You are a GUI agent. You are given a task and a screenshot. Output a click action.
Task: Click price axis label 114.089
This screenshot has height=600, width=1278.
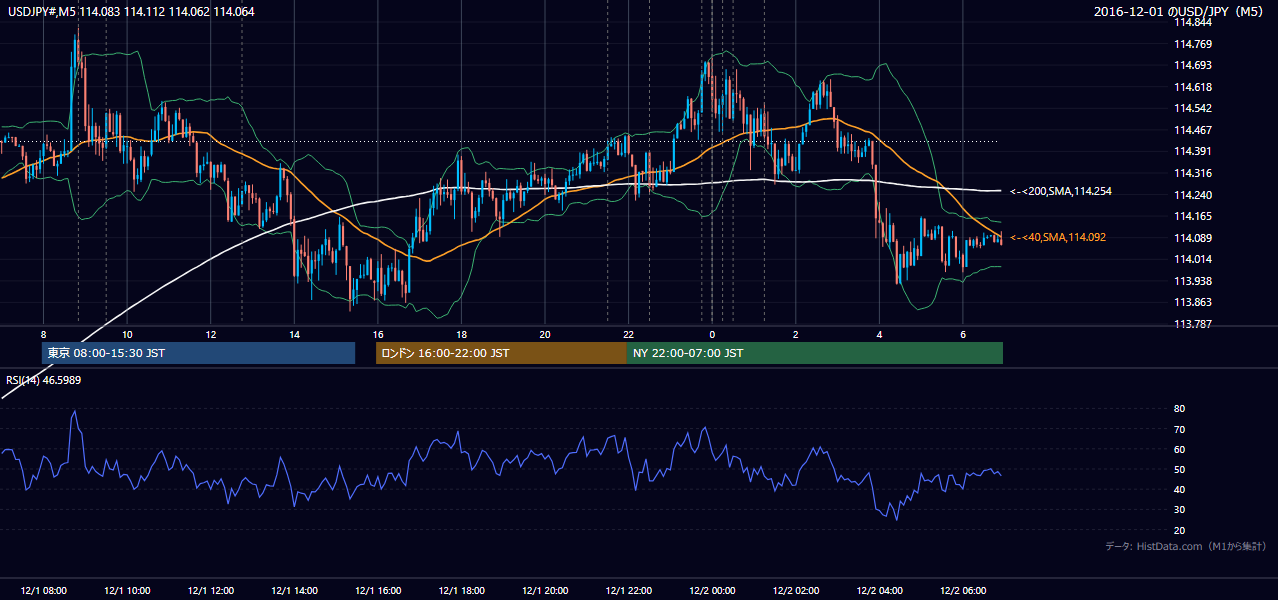pyautogui.click(x=1193, y=238)
